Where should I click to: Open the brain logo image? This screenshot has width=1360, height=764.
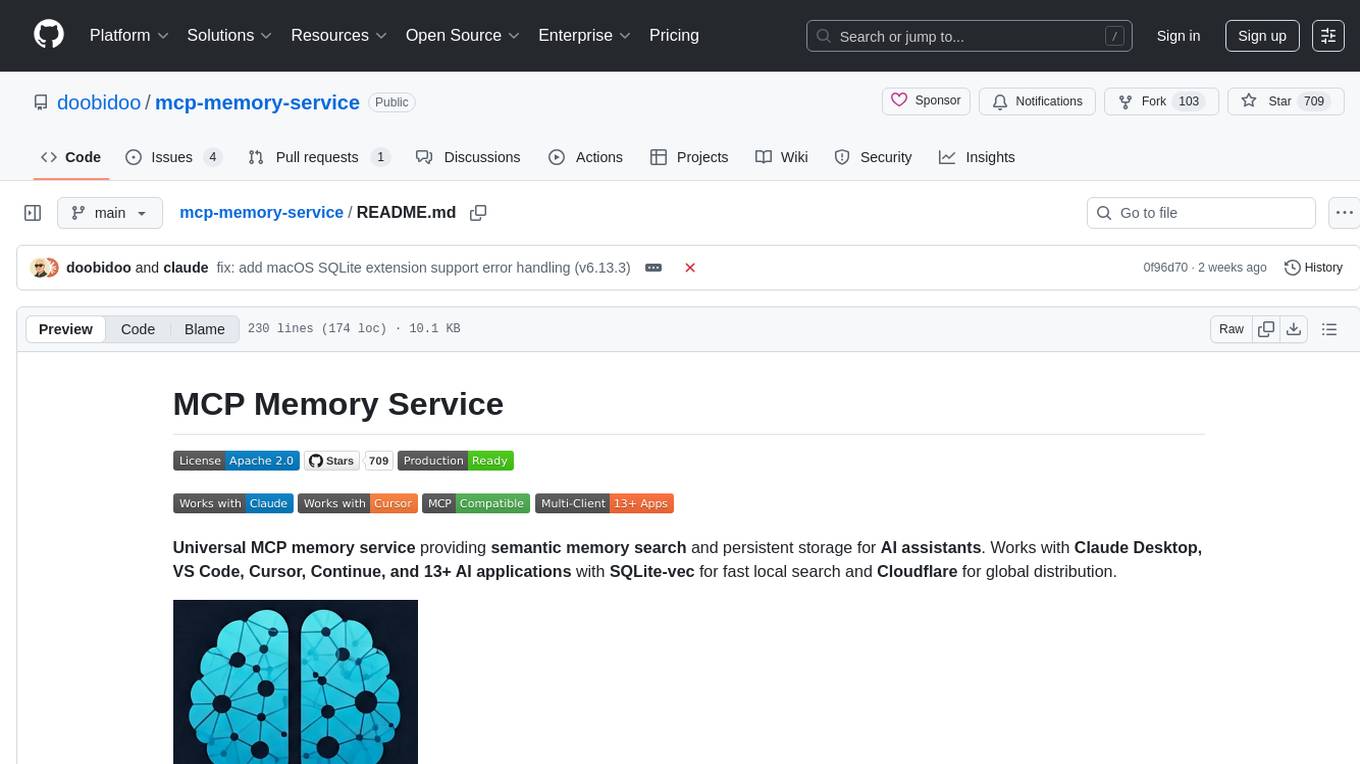coord(295,682)
